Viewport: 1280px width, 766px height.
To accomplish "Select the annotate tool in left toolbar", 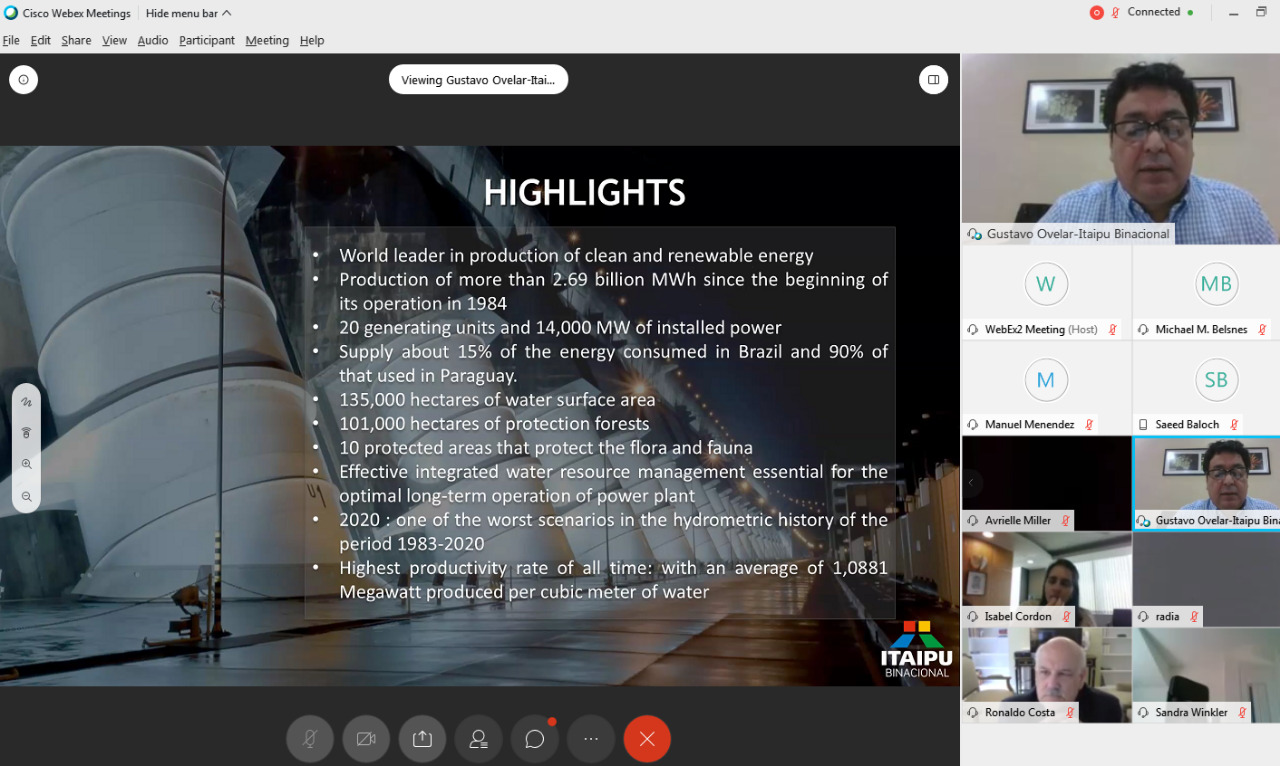I will [x=27, y=402].
